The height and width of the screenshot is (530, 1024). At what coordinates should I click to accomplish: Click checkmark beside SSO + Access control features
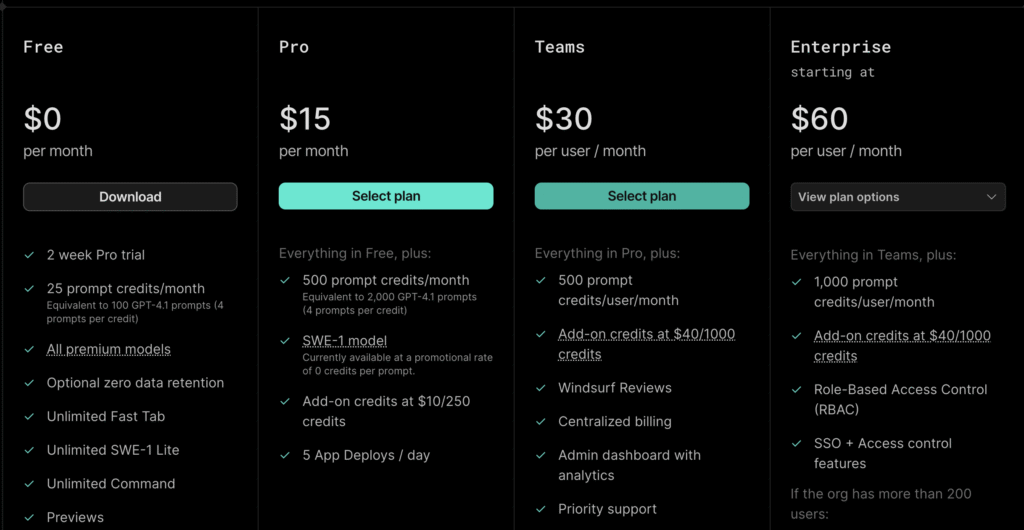(797, 443)
